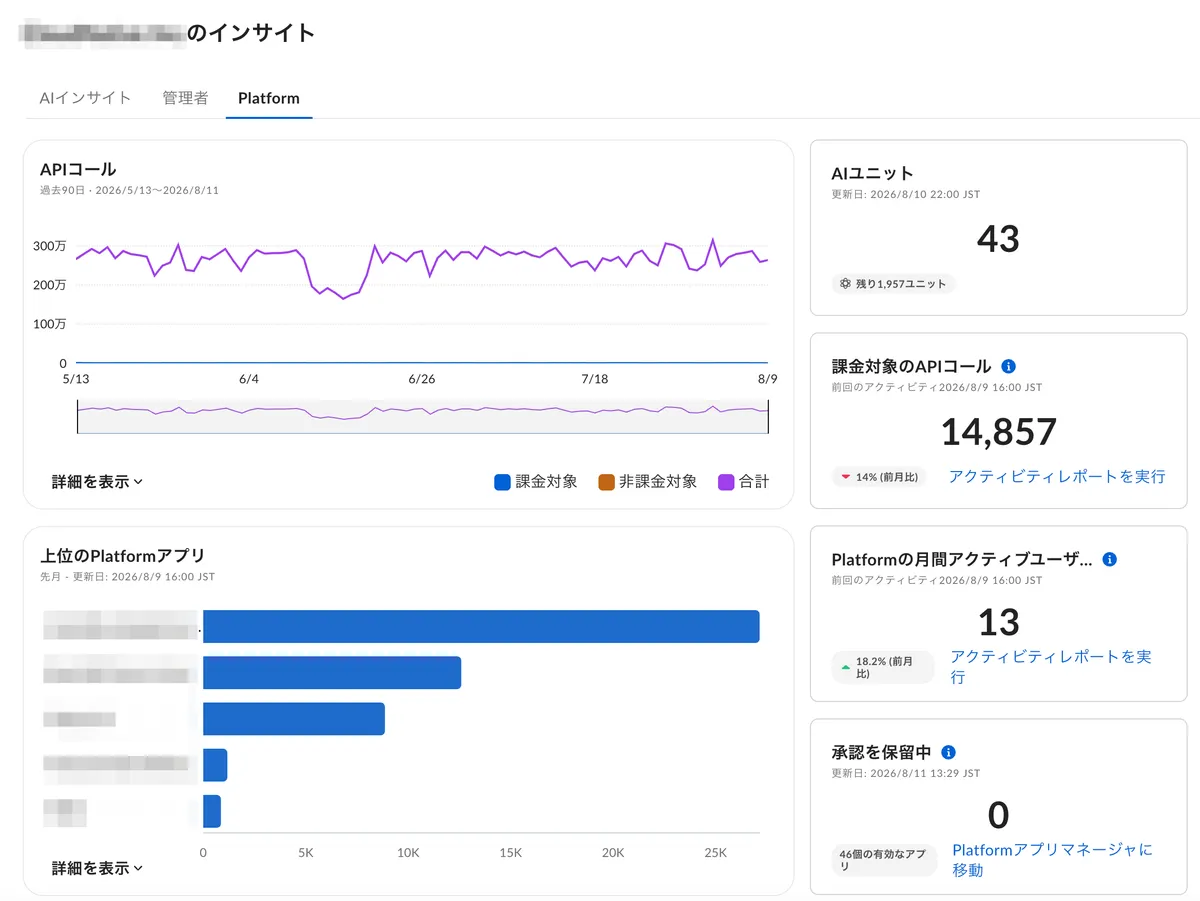The width and height of the screenshot is (1200, 901).
Task: Toggle 課金対象 series in chart legend
Action: click(536, 482)
